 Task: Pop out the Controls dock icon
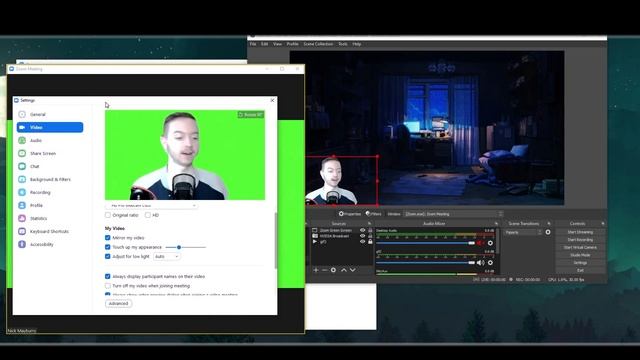click(x=603, y=224)
